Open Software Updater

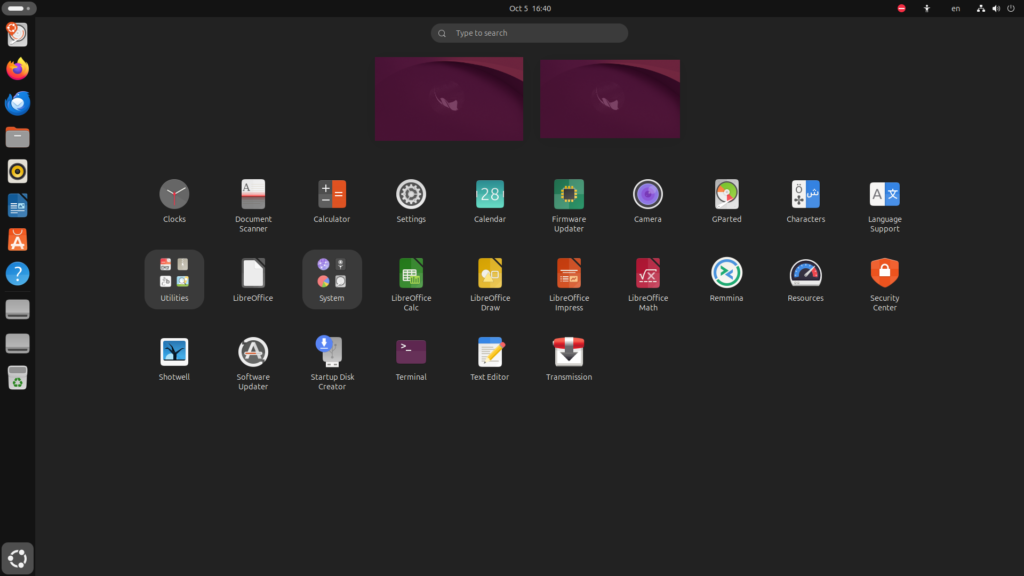[253, 363]
